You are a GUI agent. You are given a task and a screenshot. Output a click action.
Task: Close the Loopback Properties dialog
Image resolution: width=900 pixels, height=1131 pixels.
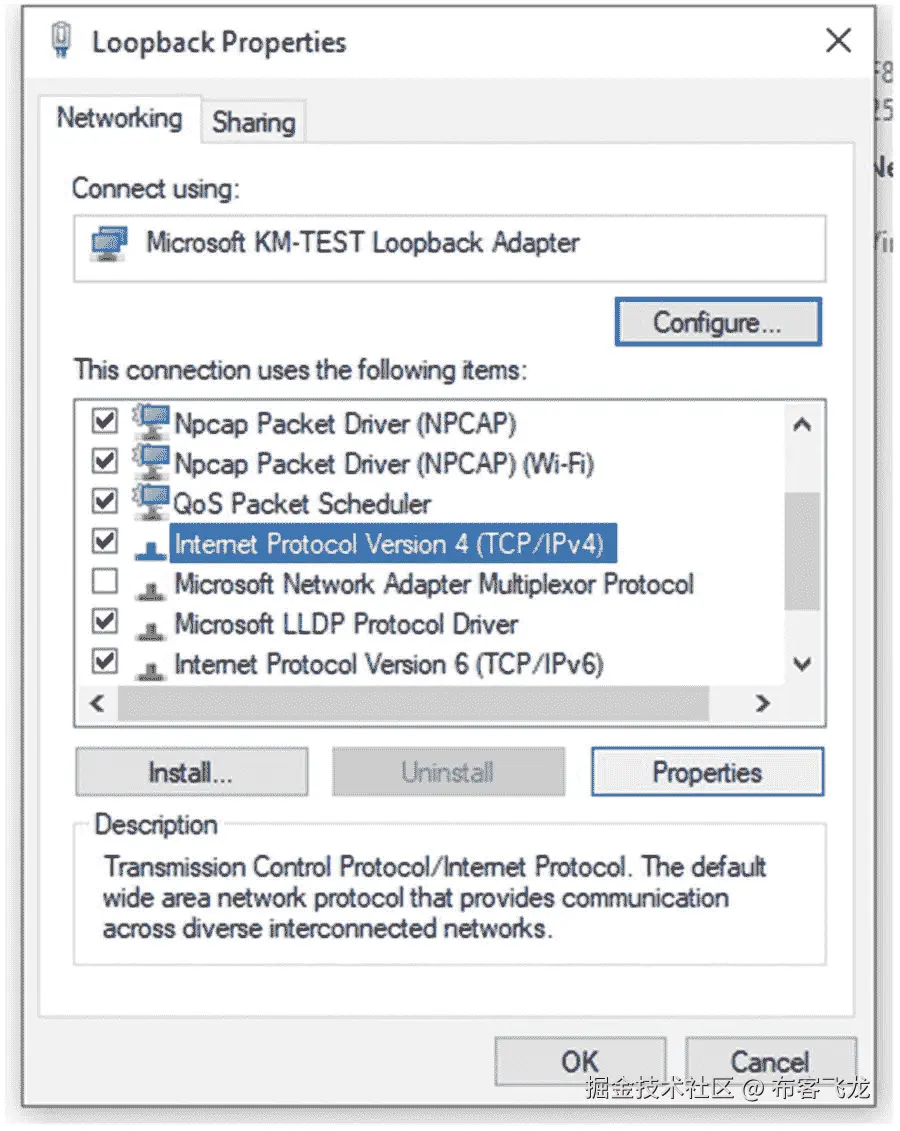click(838, 41)
